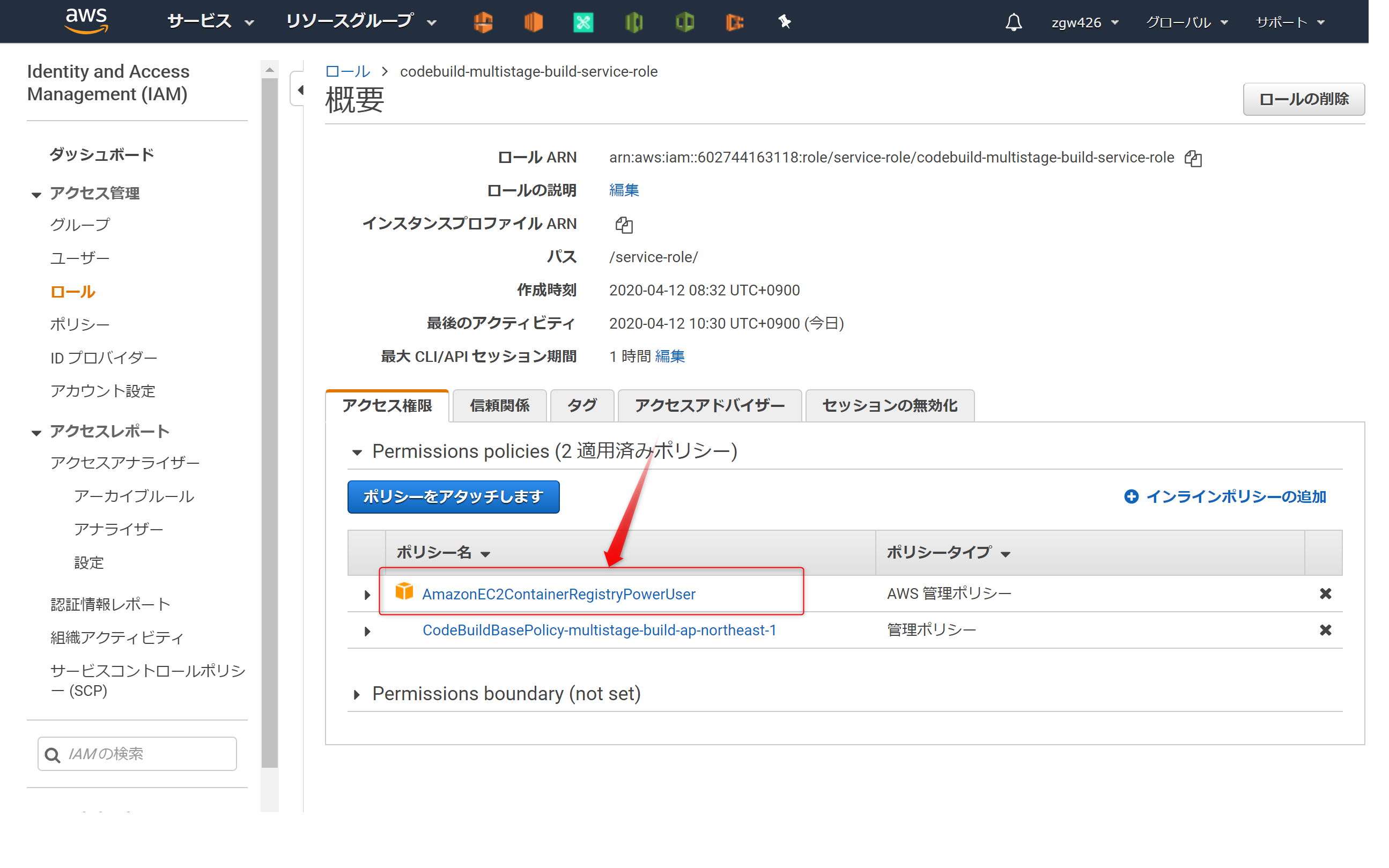Image resolution: width=1389 pixels, height=868 pixels.
Task: Click ポリシーをアタッチします button
Action: (453, 496)
